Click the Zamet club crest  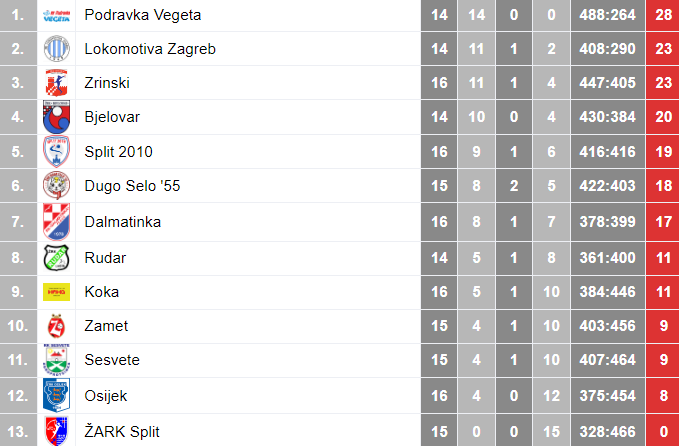pos(56,326)
